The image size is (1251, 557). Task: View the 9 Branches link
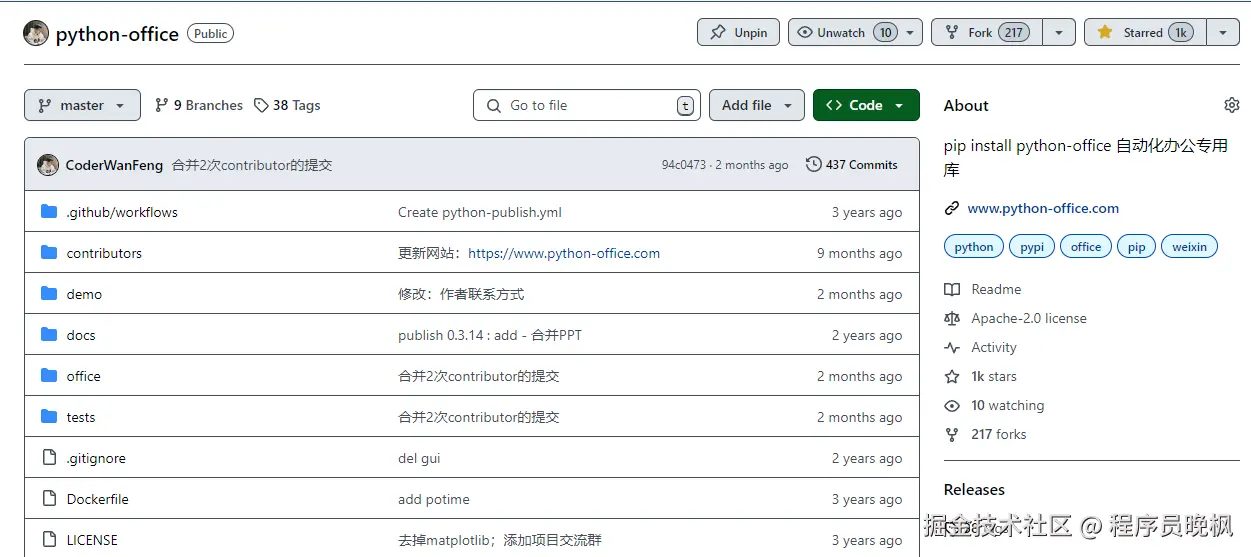pyautogui.click(x=199, y=105)
